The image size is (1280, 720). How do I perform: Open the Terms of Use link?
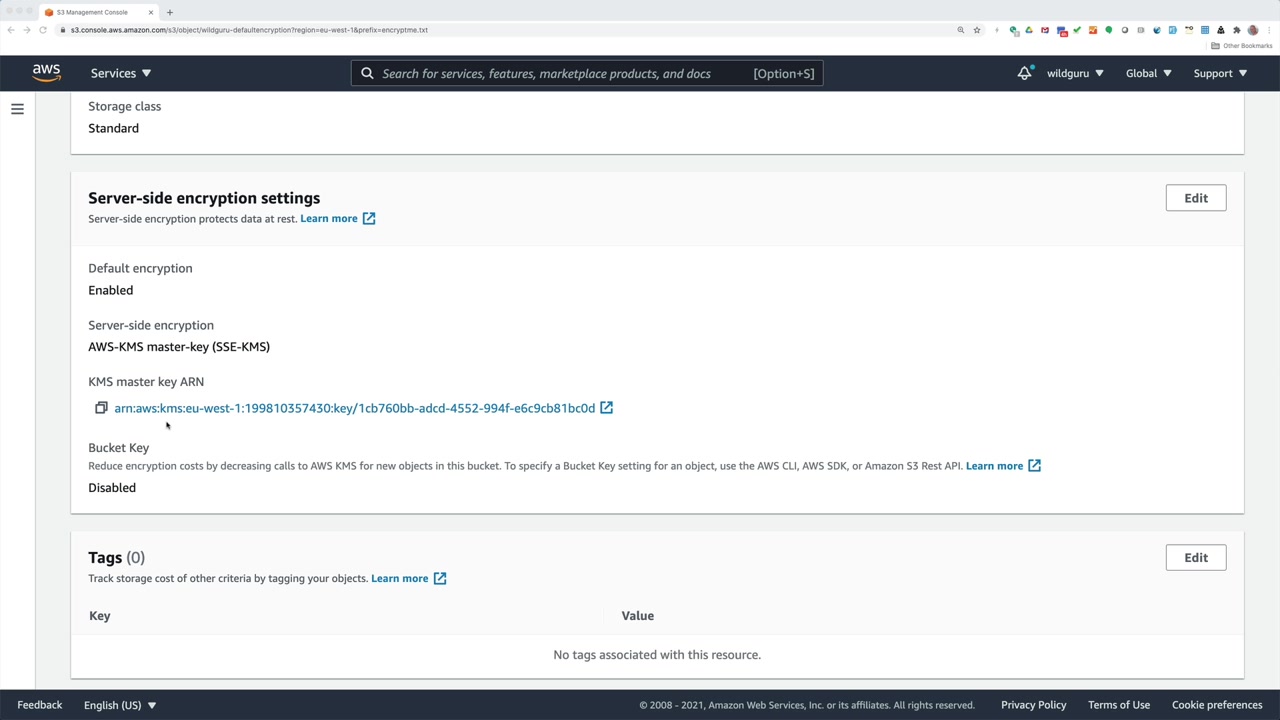pyautogui.click(x=1119, y=705)
